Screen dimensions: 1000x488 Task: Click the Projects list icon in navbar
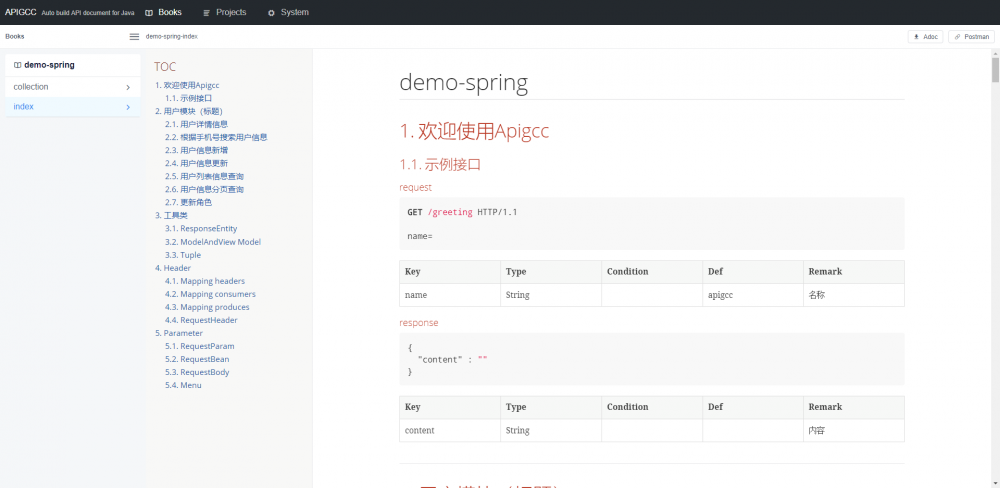tap(207, 13)
